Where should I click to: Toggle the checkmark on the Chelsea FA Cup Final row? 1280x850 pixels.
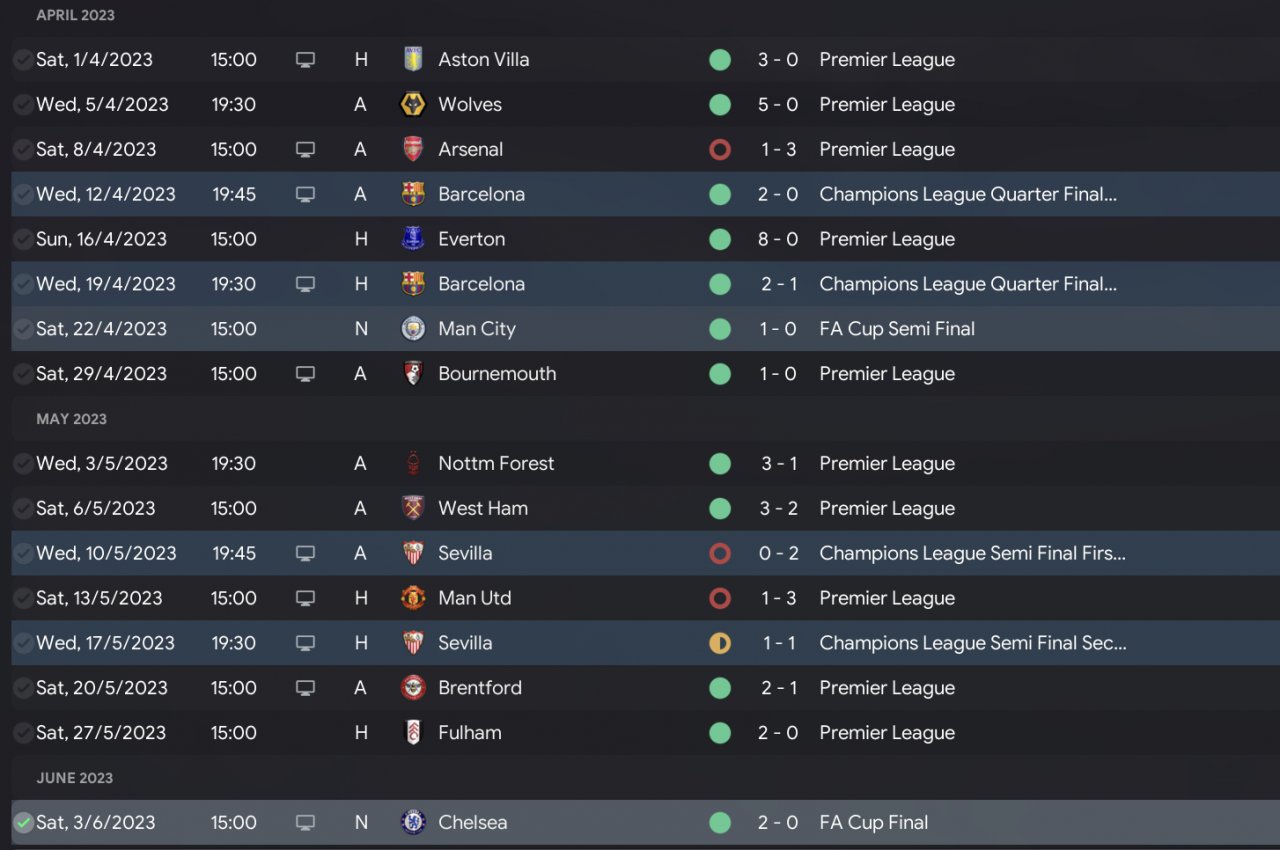click(23, 823)
